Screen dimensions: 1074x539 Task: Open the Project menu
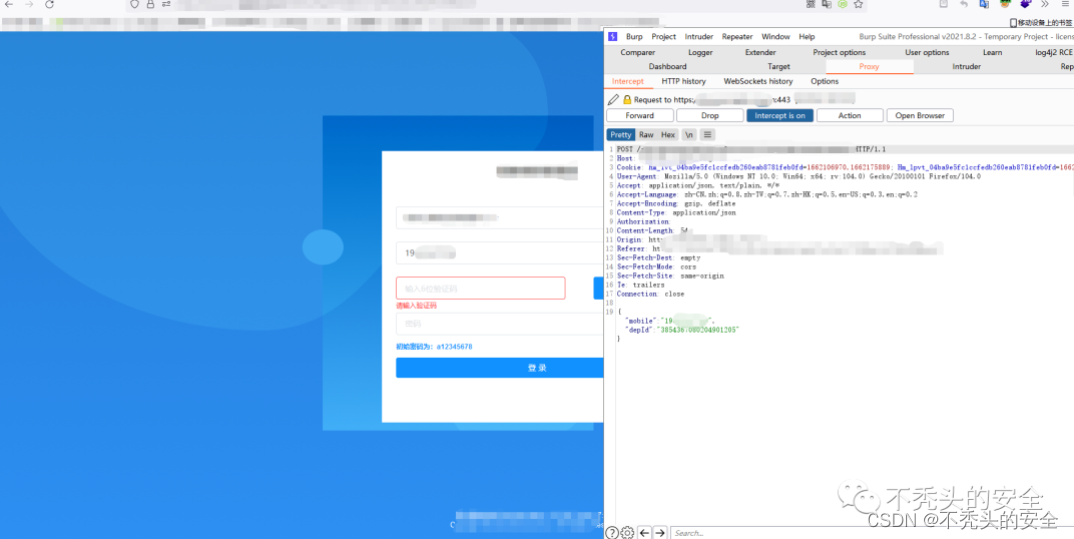click(x=663, y=37)
